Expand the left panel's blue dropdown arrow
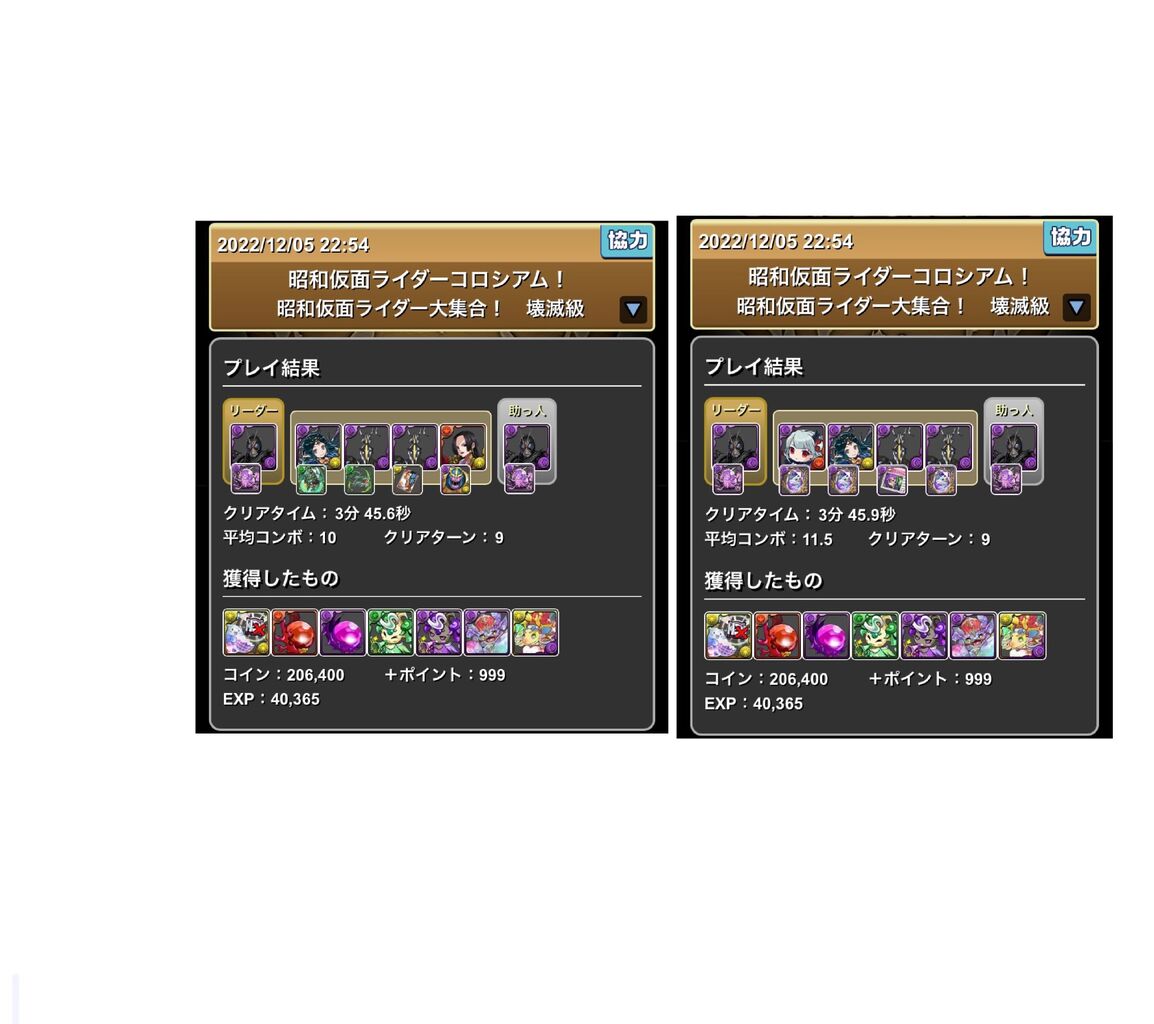1154x1024 pixels. [633, 310]
